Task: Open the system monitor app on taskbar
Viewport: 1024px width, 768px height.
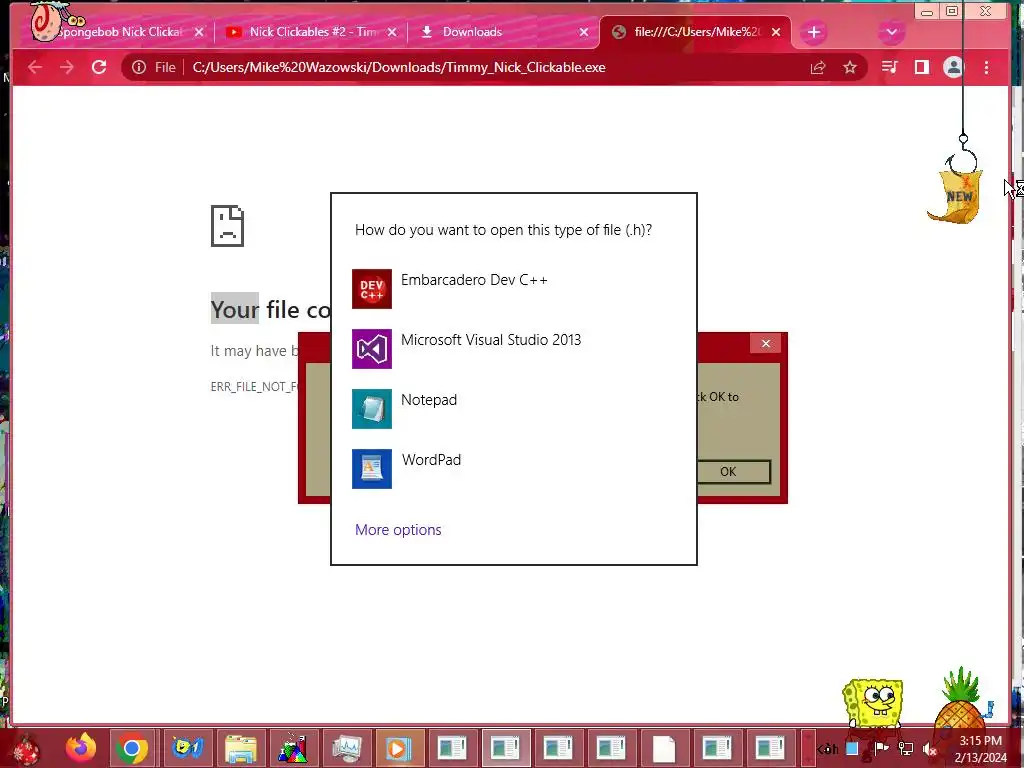Action: [346, 748]
